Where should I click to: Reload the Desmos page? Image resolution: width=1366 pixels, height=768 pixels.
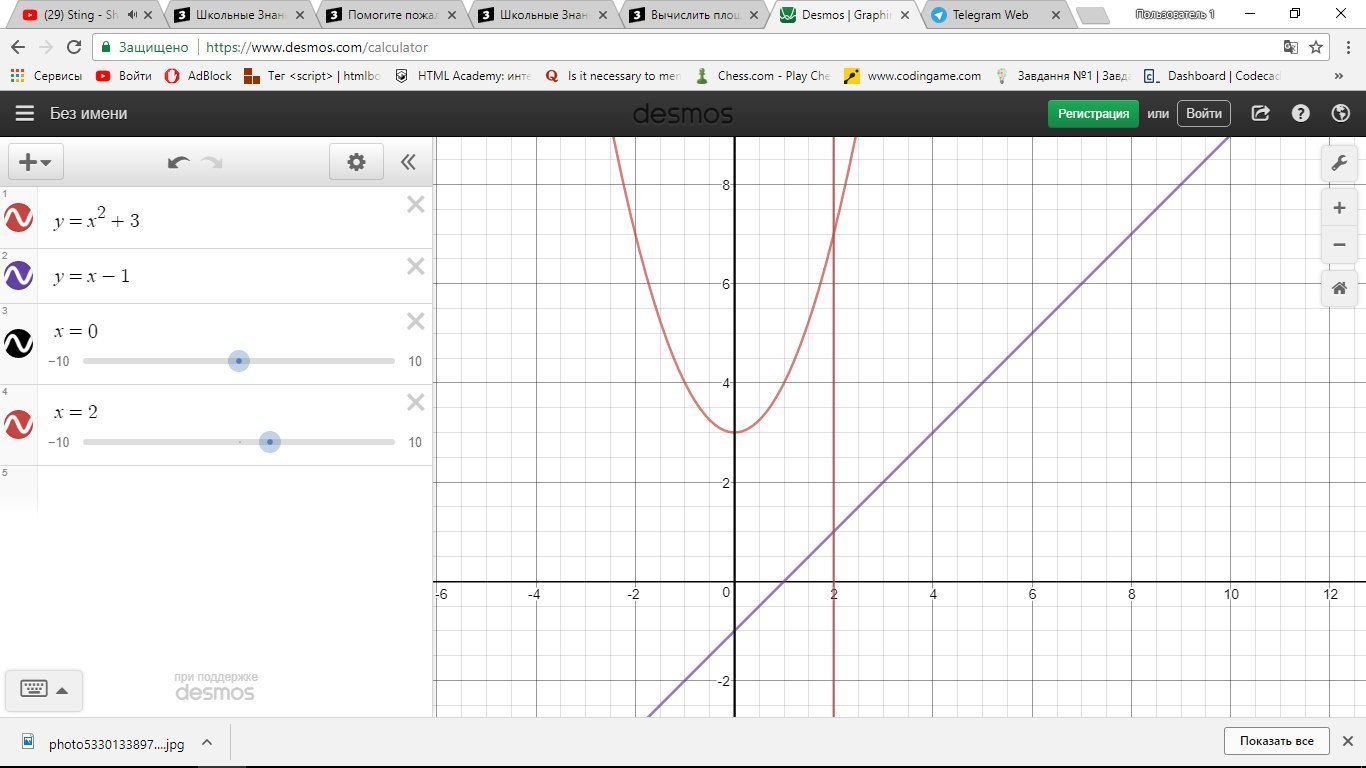(x=73, y=47)
